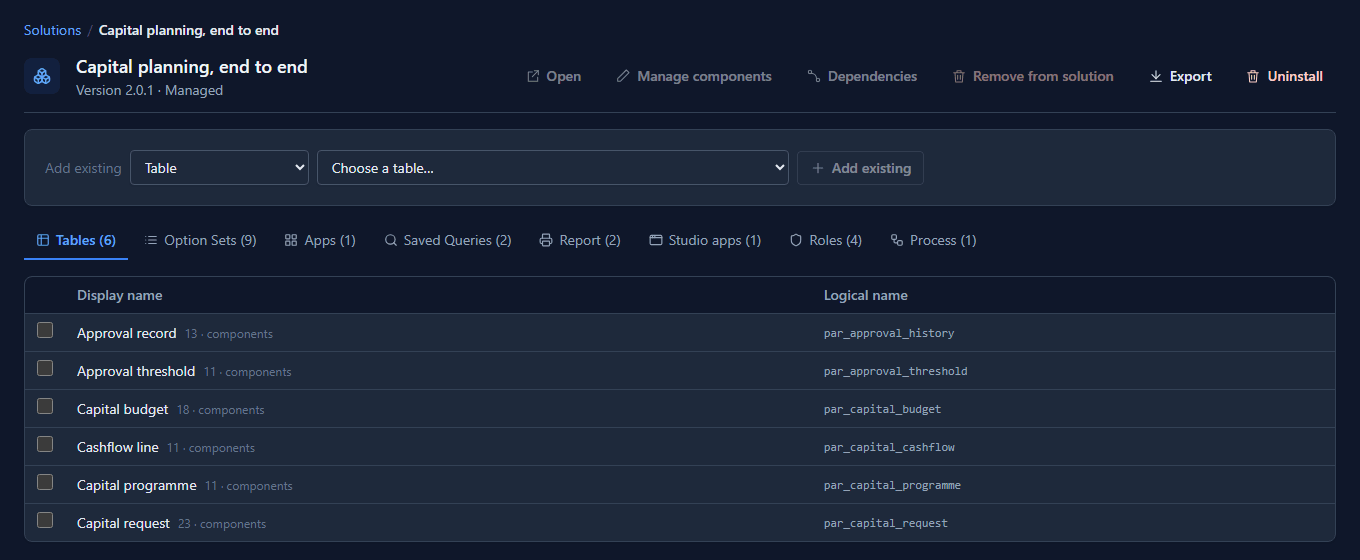Click the plus icon in Add existing button
The width and height of the screenshot is (1360, 560).
click(818, 168)
